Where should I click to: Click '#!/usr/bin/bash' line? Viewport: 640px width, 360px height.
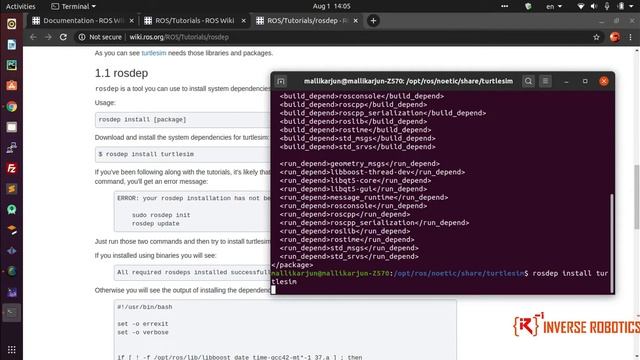(x=144, y=307)
